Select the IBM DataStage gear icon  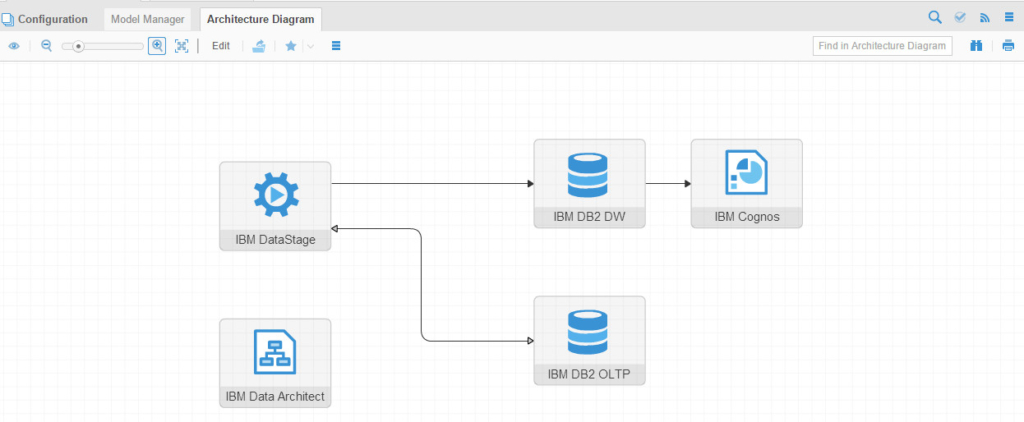click(276, 195)
